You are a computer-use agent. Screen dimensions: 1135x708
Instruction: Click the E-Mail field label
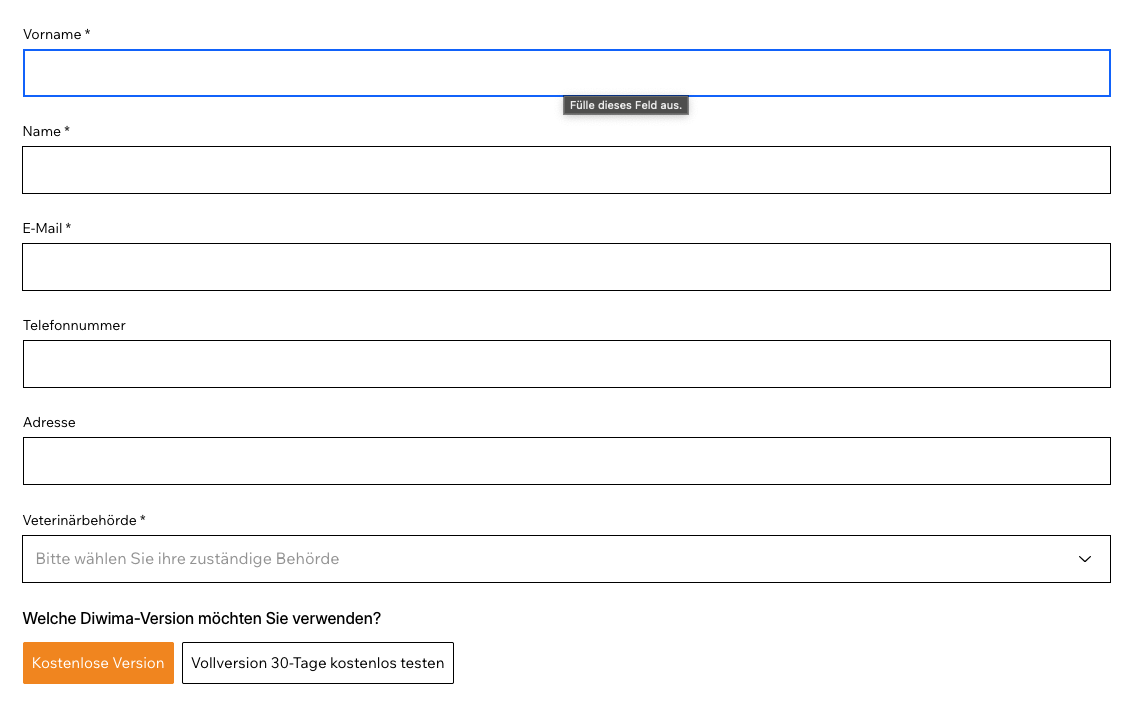(x=43, y=228)
